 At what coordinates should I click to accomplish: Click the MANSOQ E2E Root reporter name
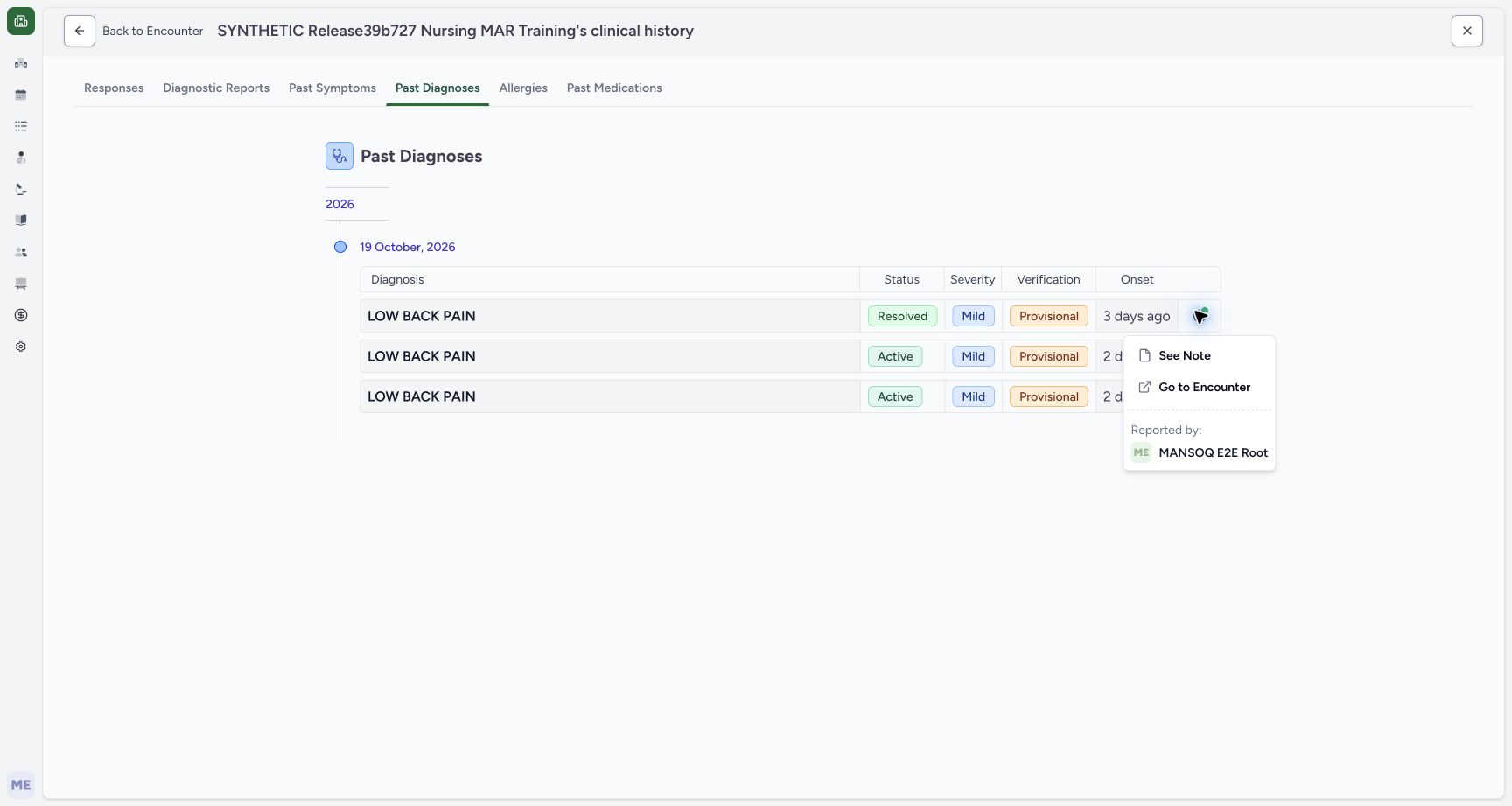pyautogui.click(x=1214, y=452)
